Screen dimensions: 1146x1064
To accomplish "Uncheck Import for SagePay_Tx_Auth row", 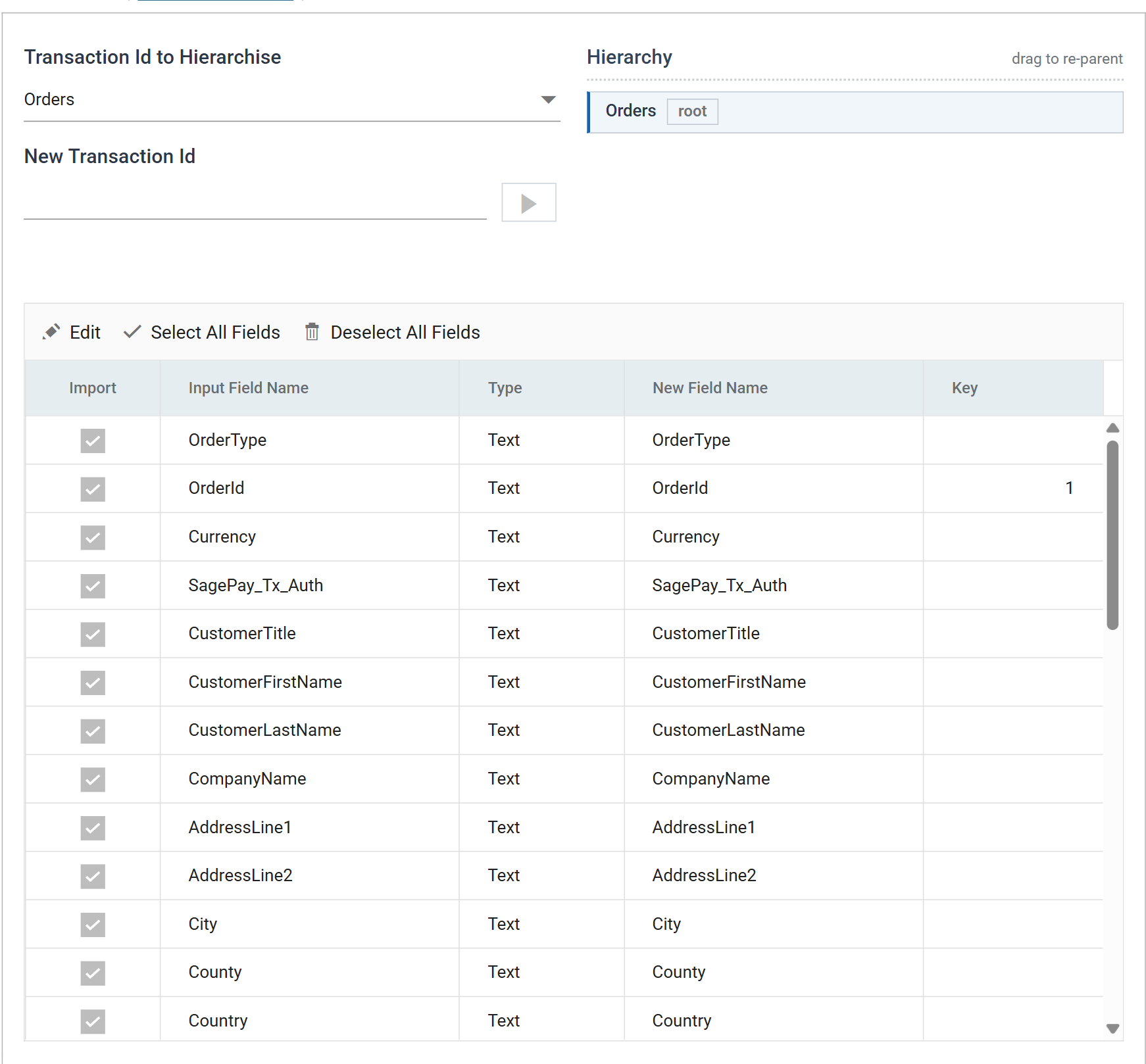I will 93,586.
